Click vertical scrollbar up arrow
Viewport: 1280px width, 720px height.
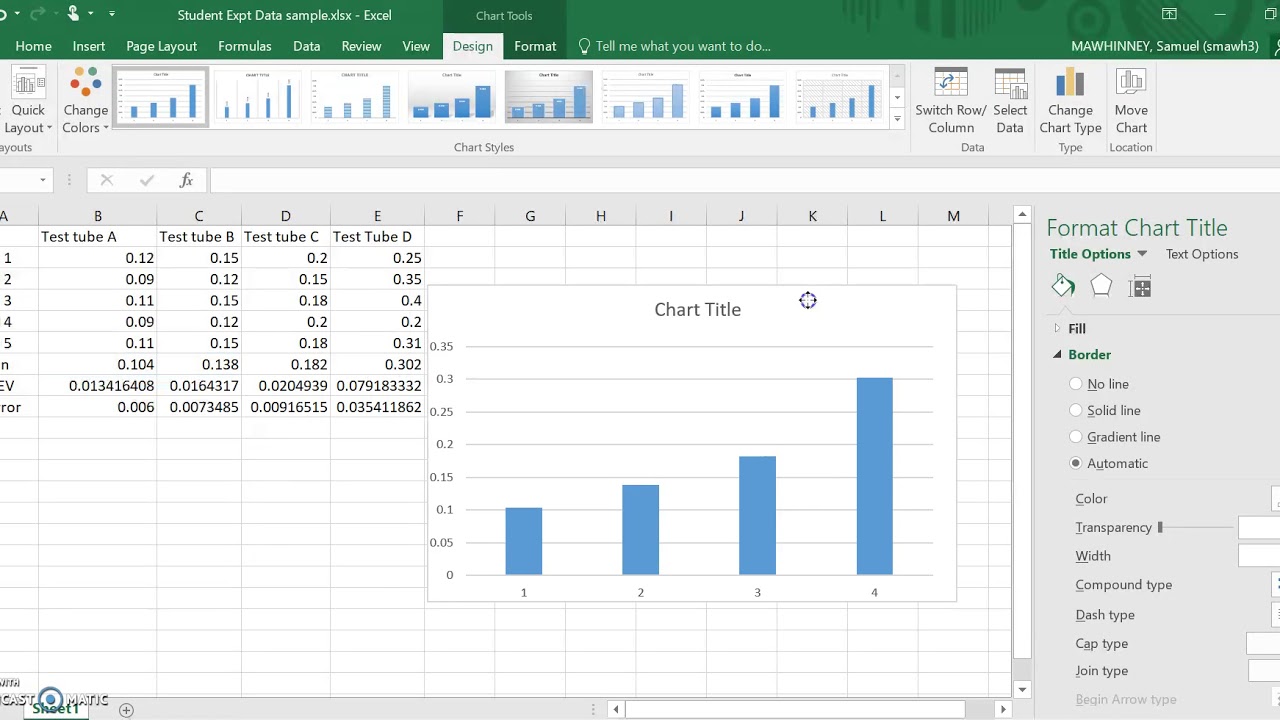click(1022, 214)
